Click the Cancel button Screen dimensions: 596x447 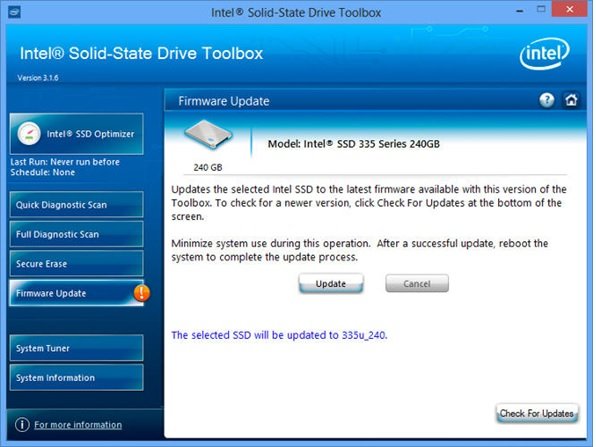[417, 284]
